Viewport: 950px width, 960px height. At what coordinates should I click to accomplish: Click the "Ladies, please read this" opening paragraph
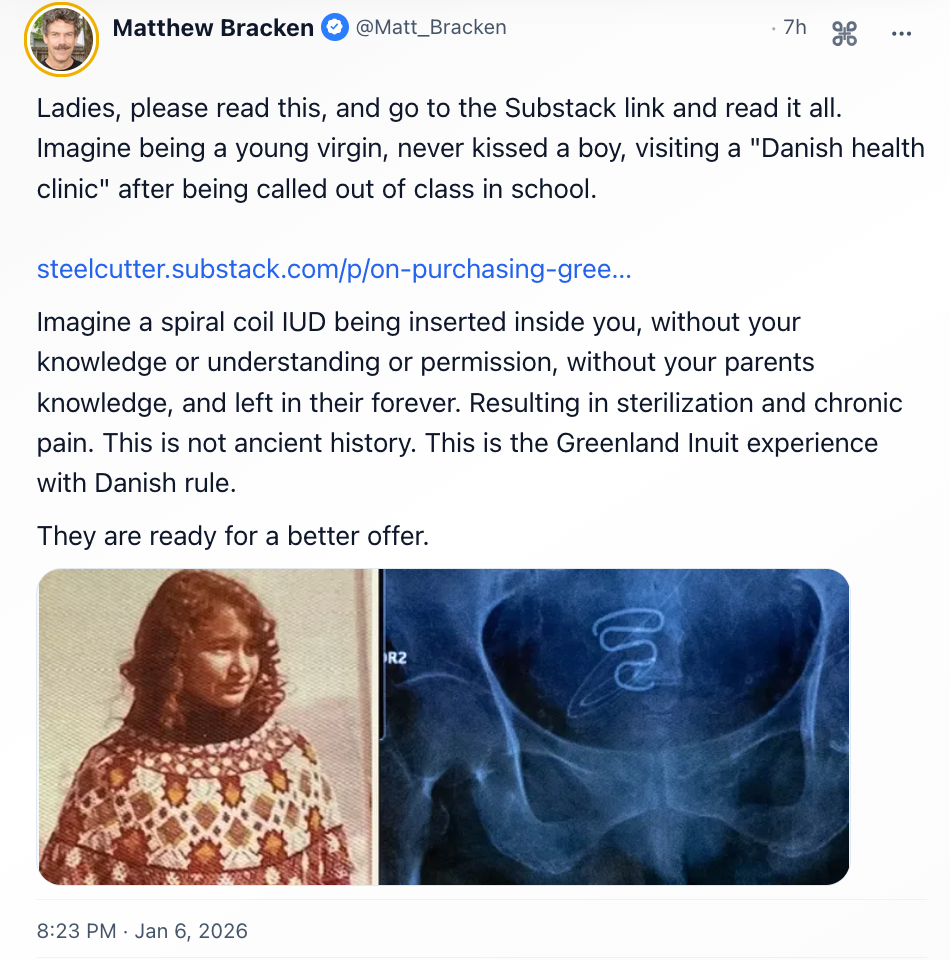pyautogui.click(x=481, y=148)
